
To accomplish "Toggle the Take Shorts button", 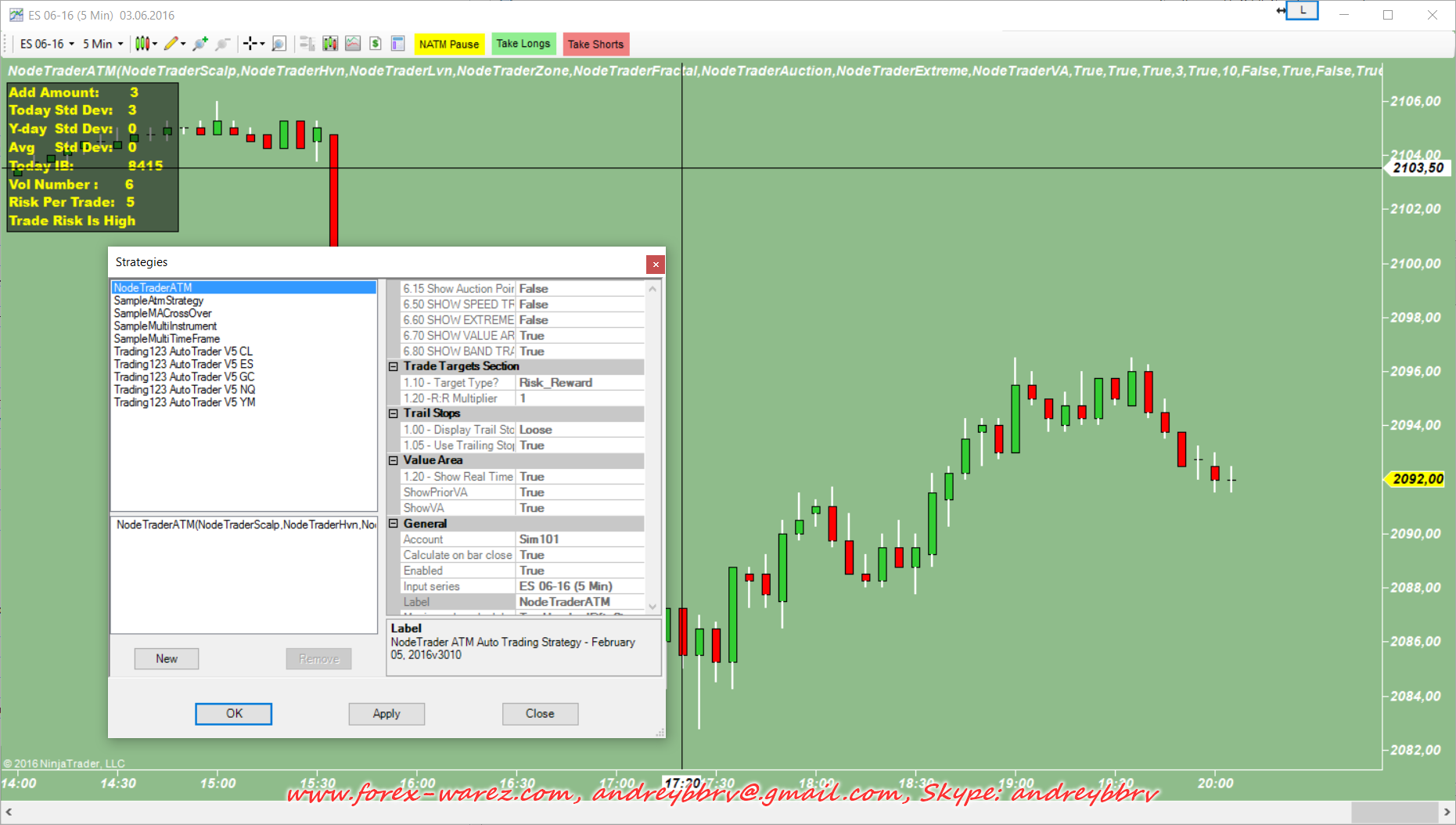I will click(595, 45).
